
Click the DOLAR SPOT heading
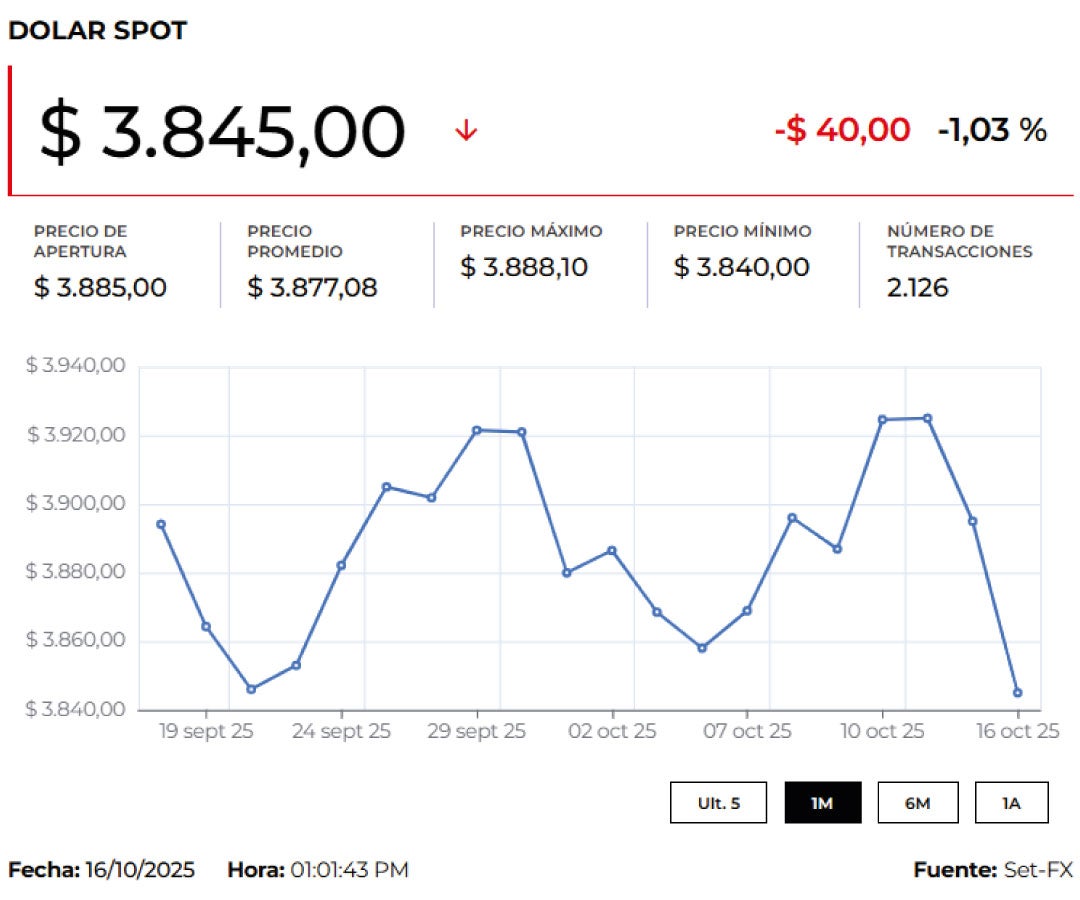(97, 31)
